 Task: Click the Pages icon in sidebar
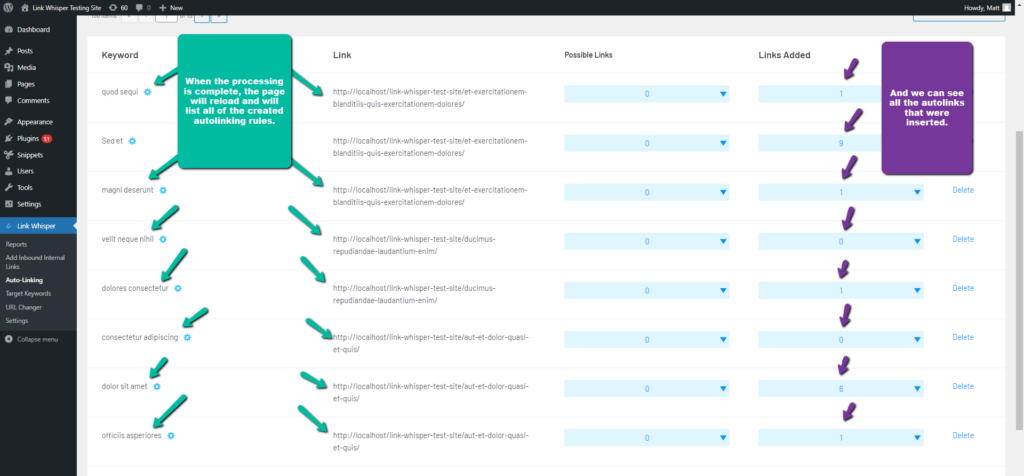pyautogui.click(x=8, y=84)
